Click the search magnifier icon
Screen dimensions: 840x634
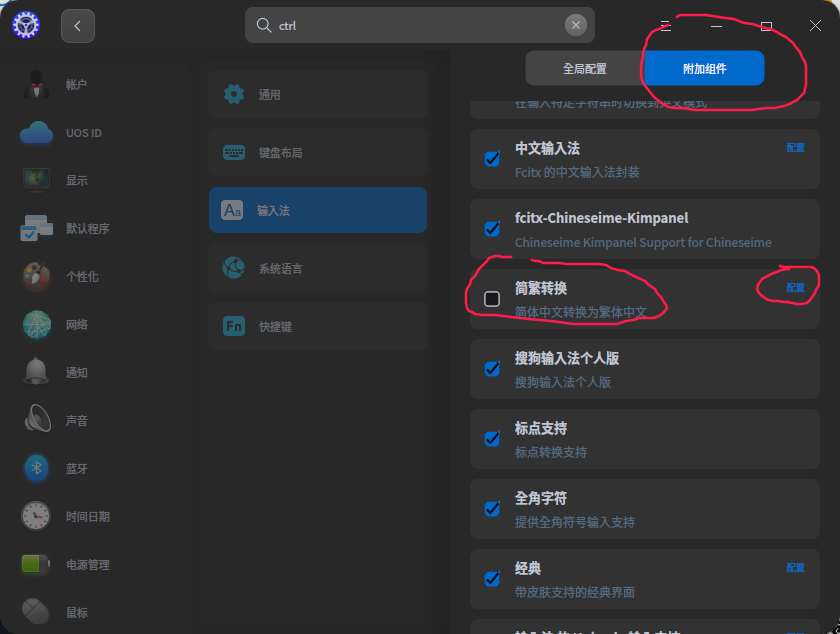(263, 25)
